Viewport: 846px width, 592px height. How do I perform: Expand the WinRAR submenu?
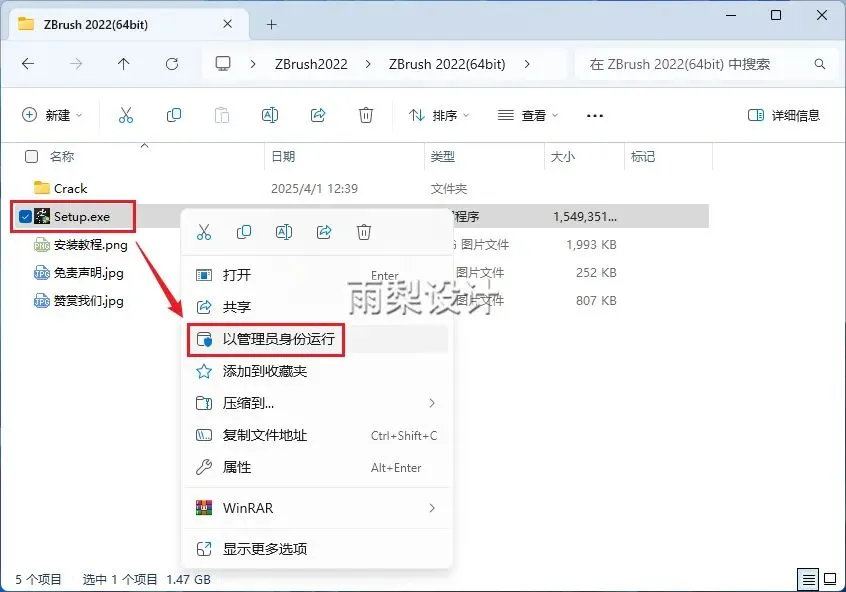point(432,508)
